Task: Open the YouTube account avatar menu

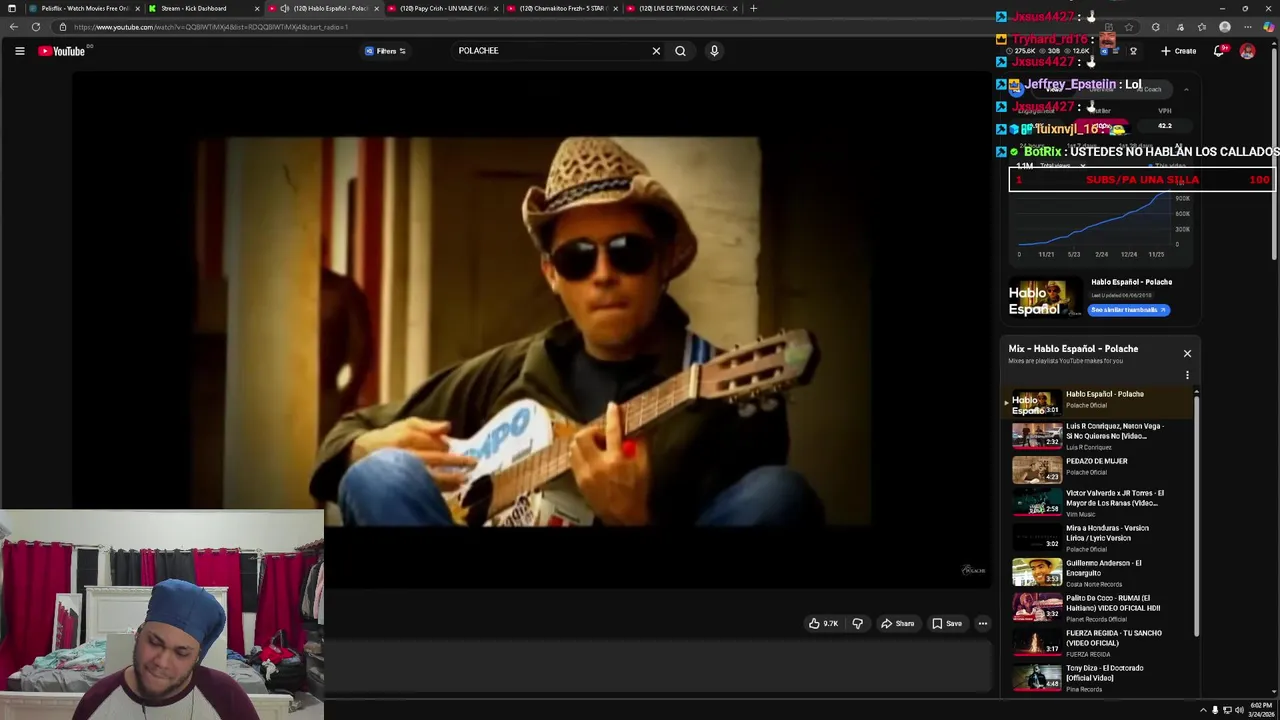Action: [x=1247, y=51]
